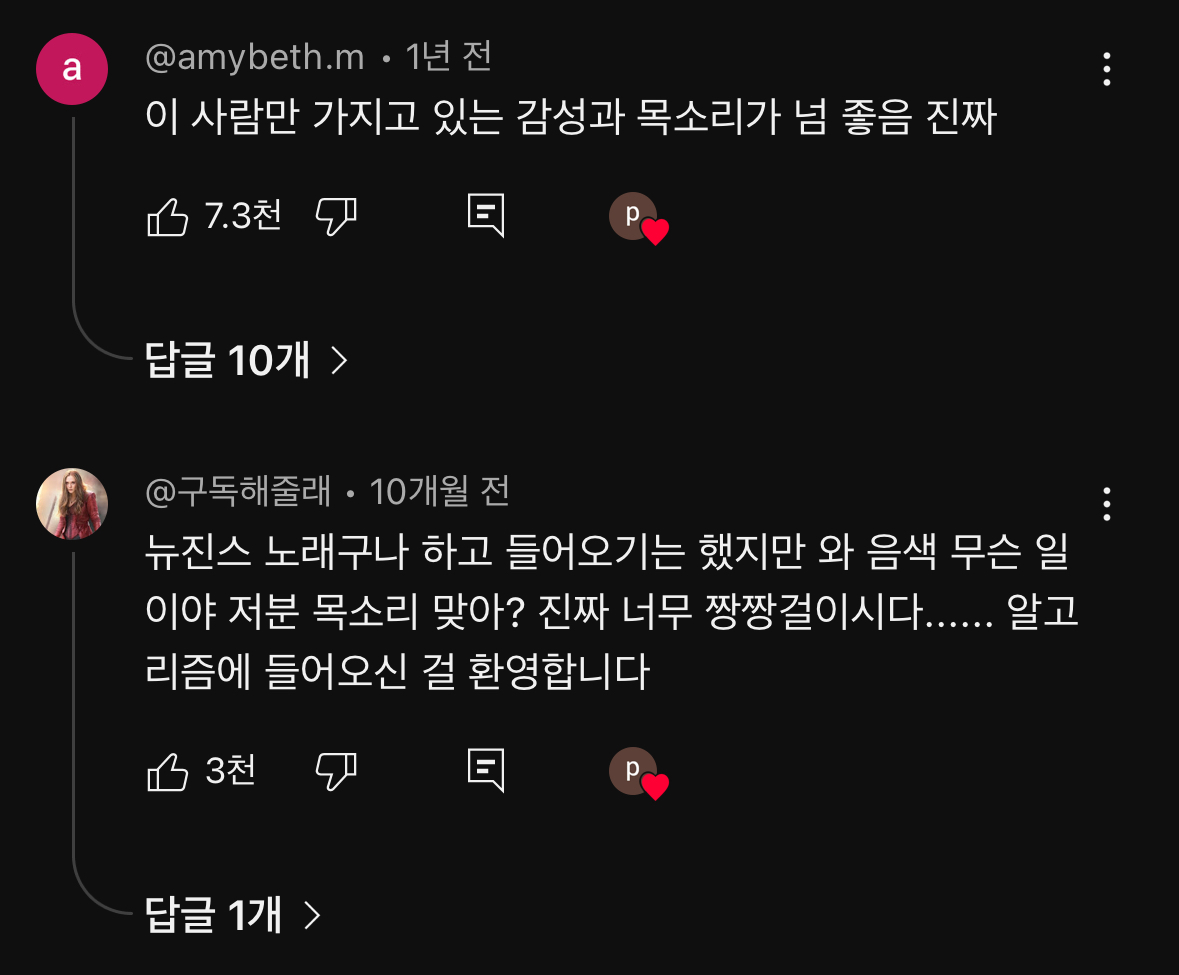
Task: Expand 답글 10개 replies
Action: coord(247,360)
